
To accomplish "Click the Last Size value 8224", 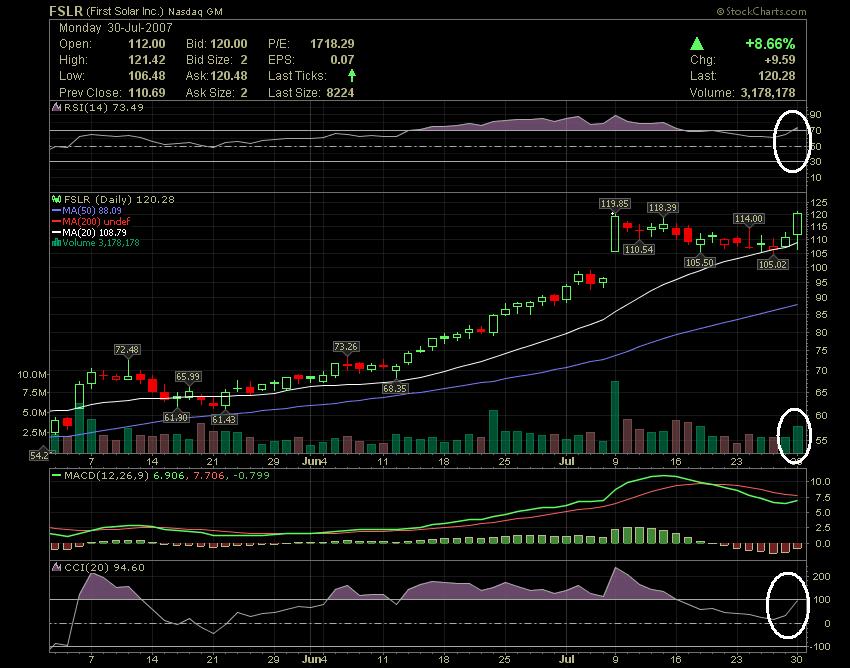I will 340,93.
